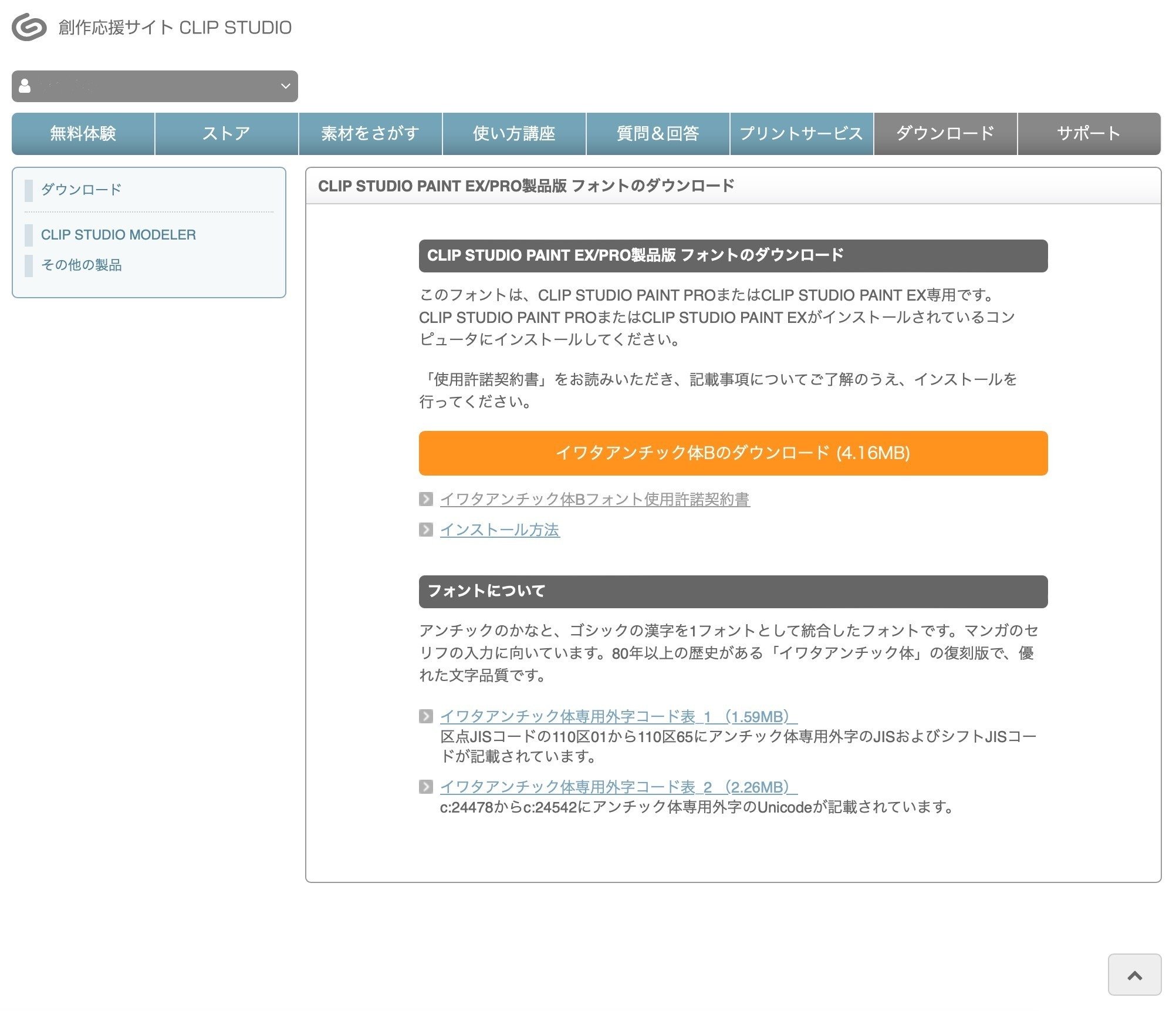Open the サポート tab
Screen dimensions: 1176x1011
1089,134
